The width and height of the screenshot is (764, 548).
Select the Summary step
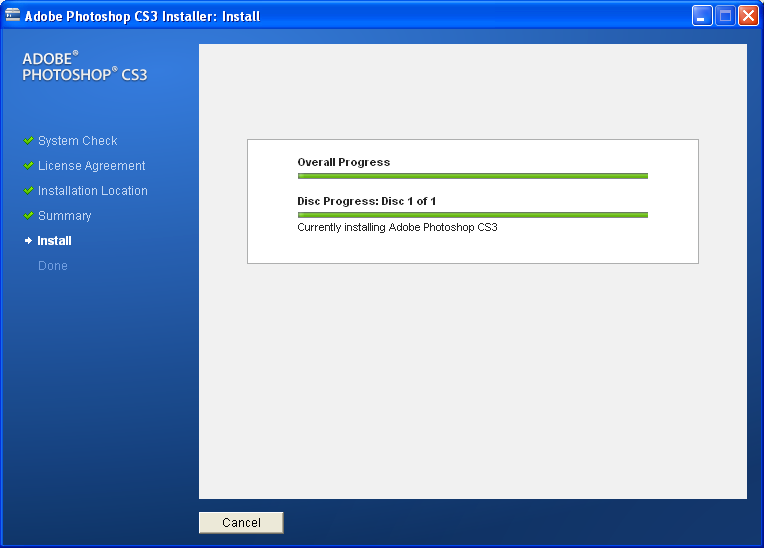click(x=65, y=216)
